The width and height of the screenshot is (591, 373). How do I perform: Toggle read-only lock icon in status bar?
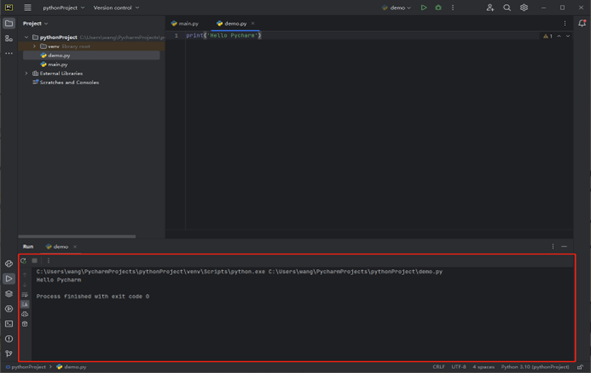coord(580,367)
